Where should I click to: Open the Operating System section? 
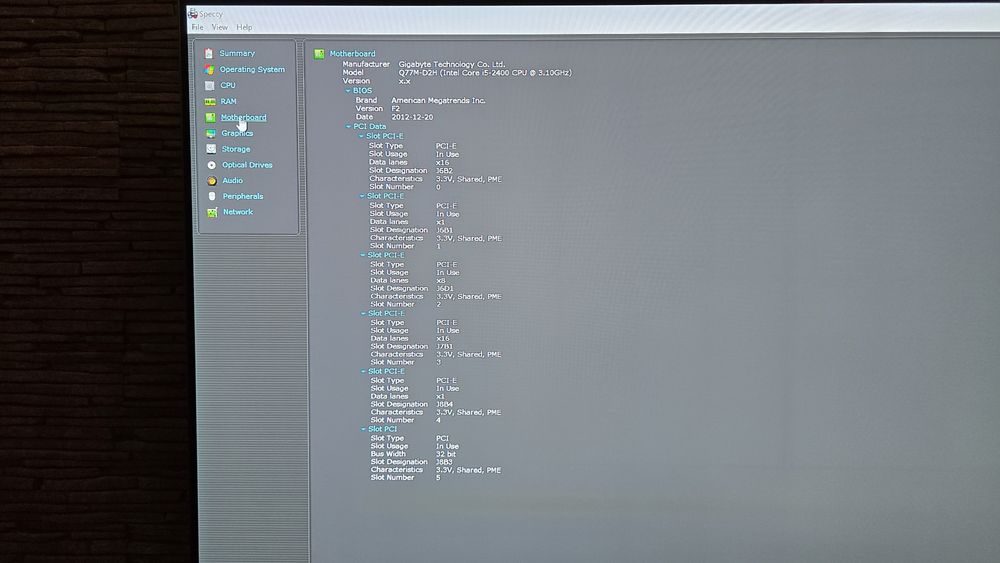(253, 69)
